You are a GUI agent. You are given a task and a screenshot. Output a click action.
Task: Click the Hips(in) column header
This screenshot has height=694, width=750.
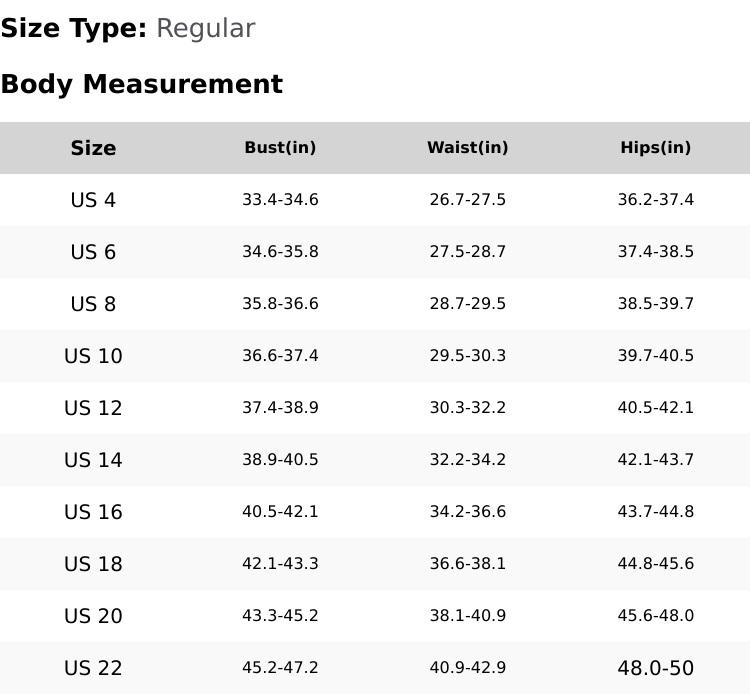coord(655,148)
